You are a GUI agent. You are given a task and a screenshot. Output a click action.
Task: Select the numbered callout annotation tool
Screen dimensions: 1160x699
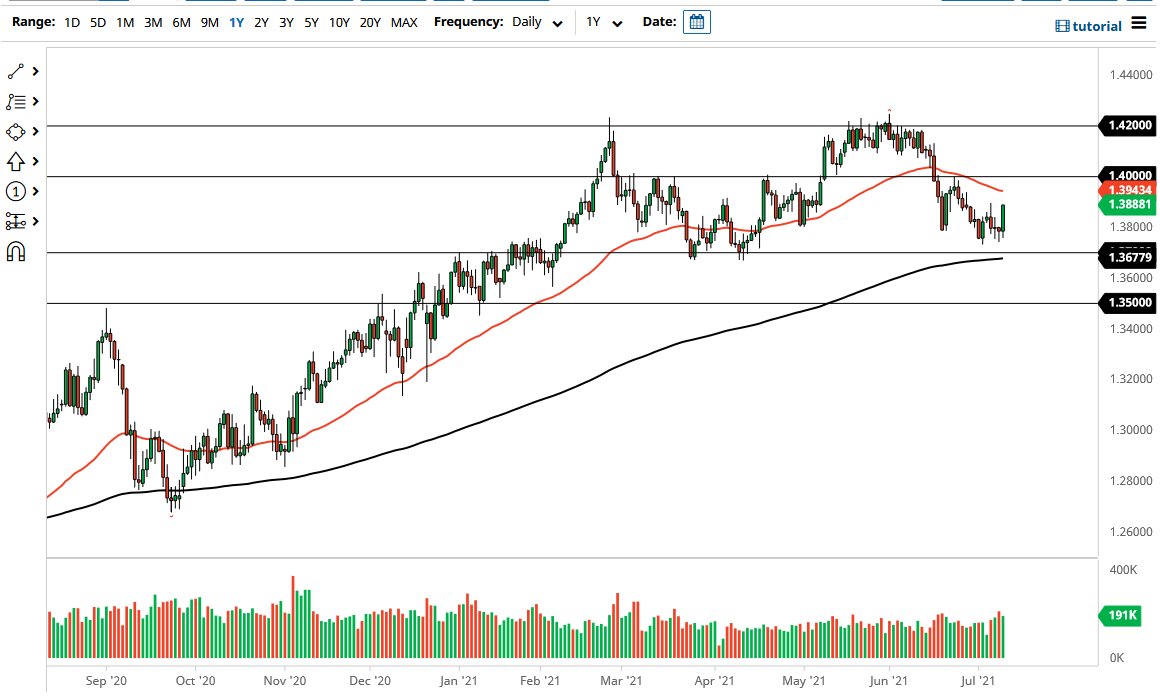(15, 191)
